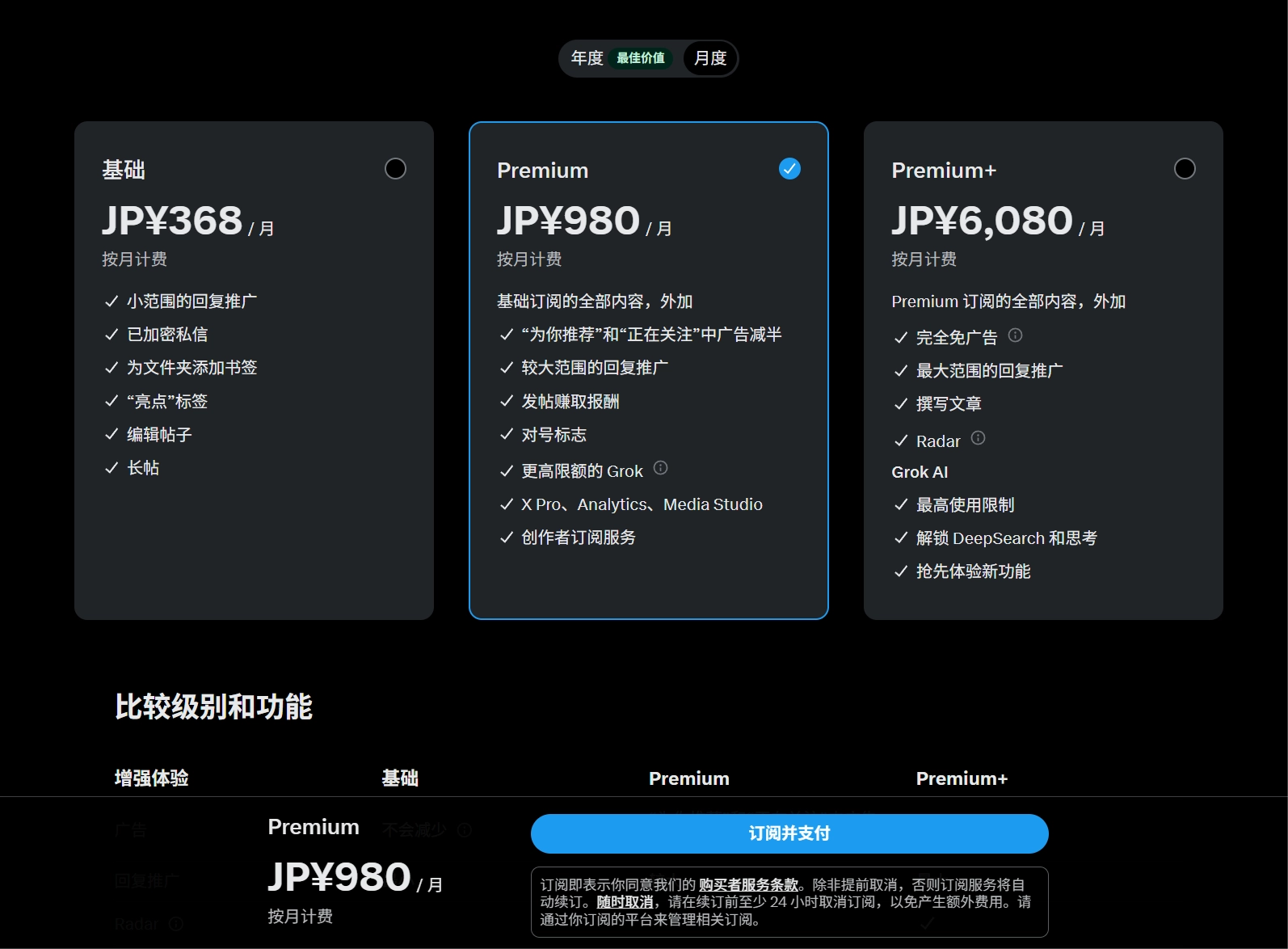The image size is (1288, 949).
Task: Click 基础订阅的全部内容，外加 text
Action: click(x=595, y=302)
